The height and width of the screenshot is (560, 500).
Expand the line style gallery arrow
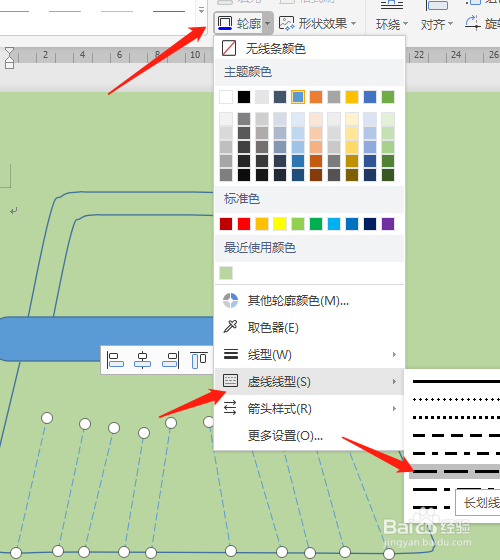coord(201,10)
